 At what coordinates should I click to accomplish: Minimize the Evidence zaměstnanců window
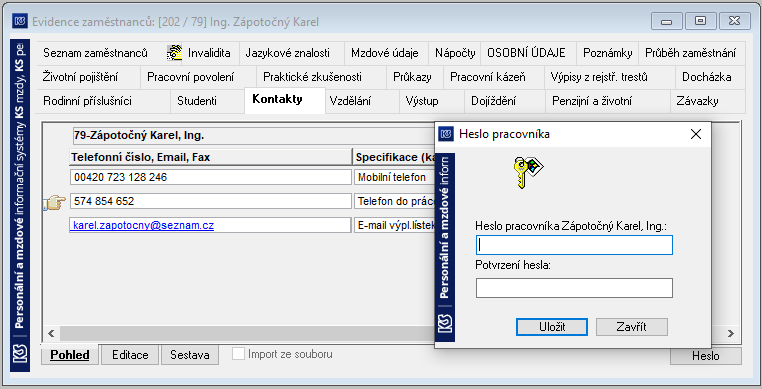(x=667, y=21)
